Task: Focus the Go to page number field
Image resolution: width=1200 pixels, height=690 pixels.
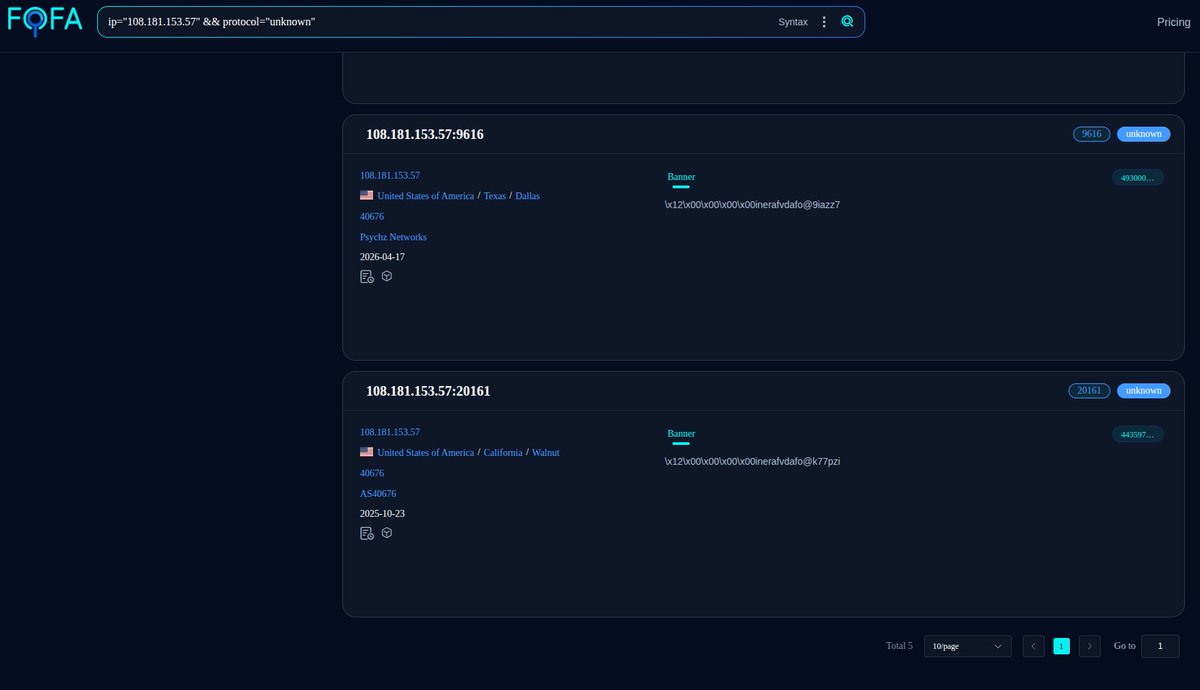Action: coord(1160,646)
